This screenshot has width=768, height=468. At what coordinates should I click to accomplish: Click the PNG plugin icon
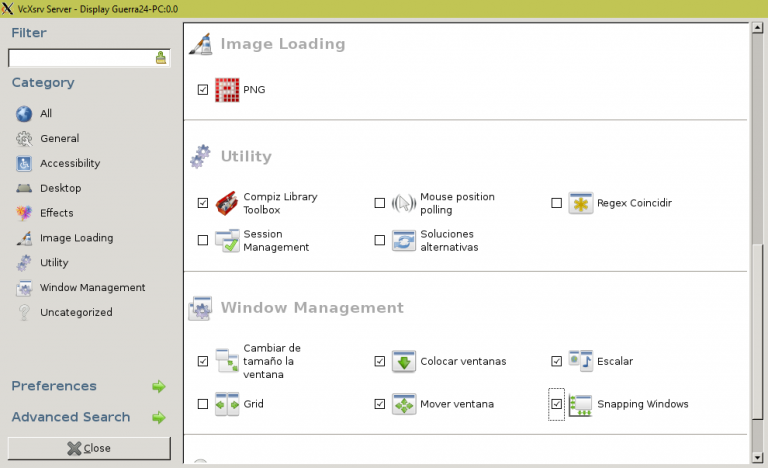coord(227,90)
